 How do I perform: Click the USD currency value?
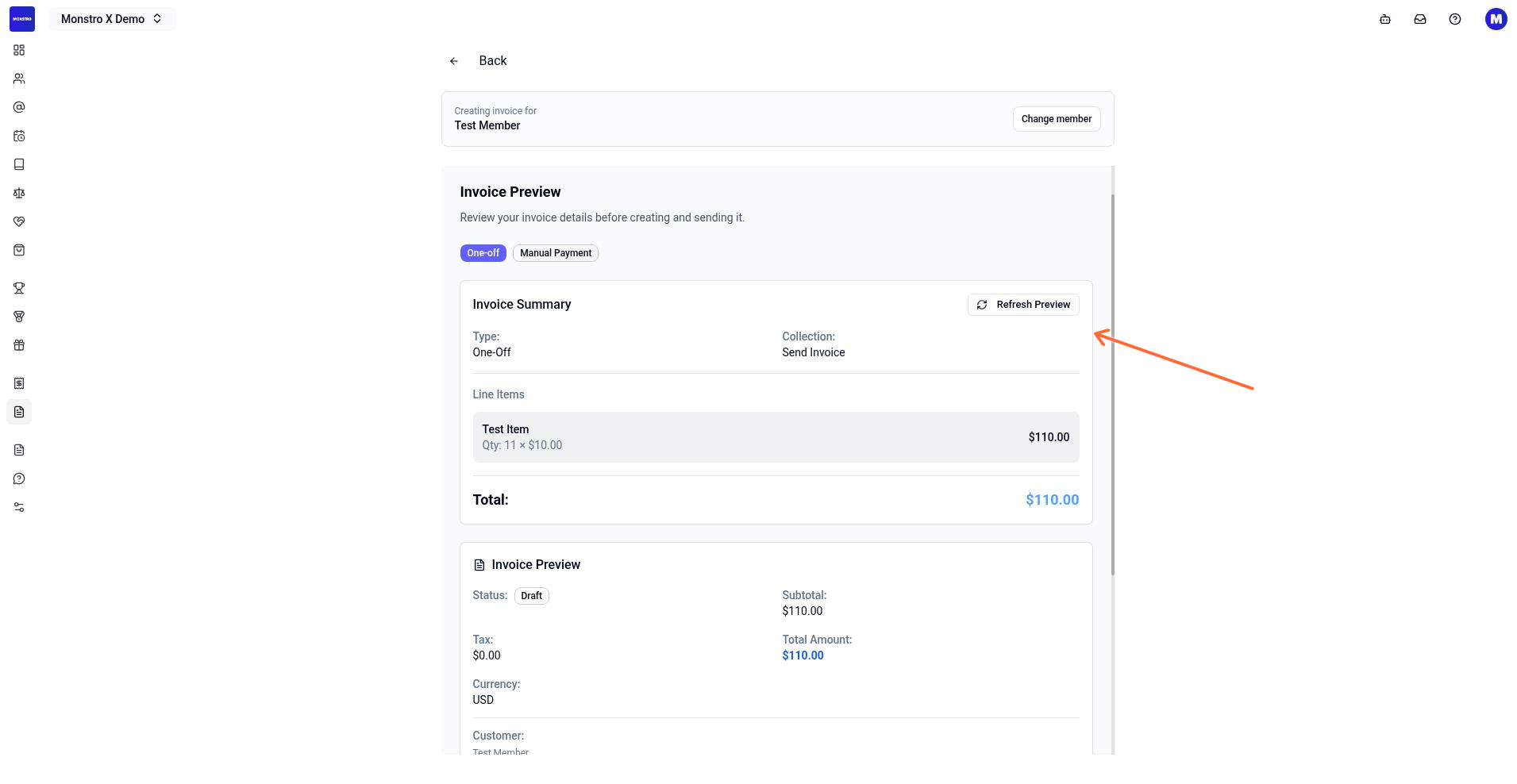click(483, 700)
